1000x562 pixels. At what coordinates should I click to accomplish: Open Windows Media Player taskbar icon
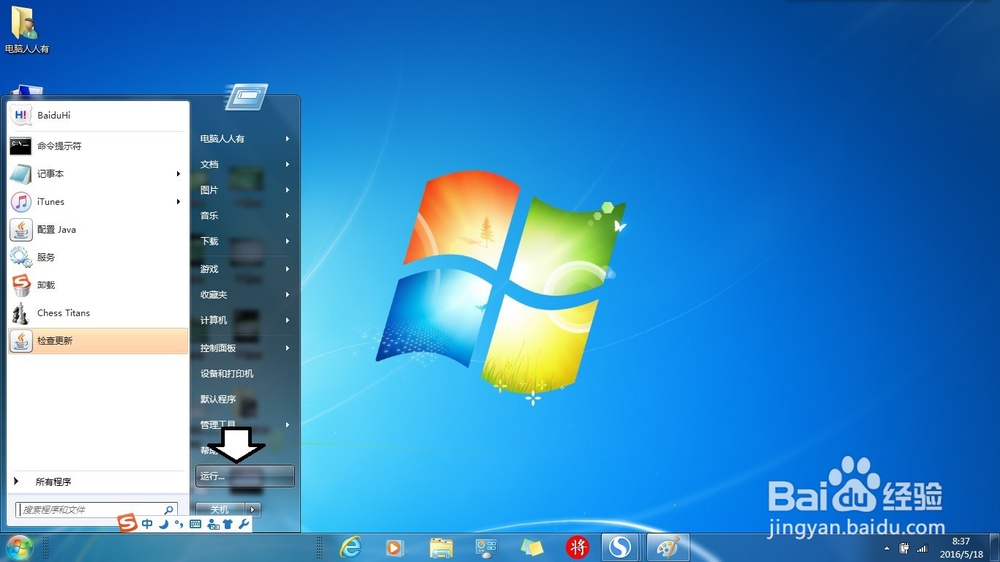pos(395,548)
